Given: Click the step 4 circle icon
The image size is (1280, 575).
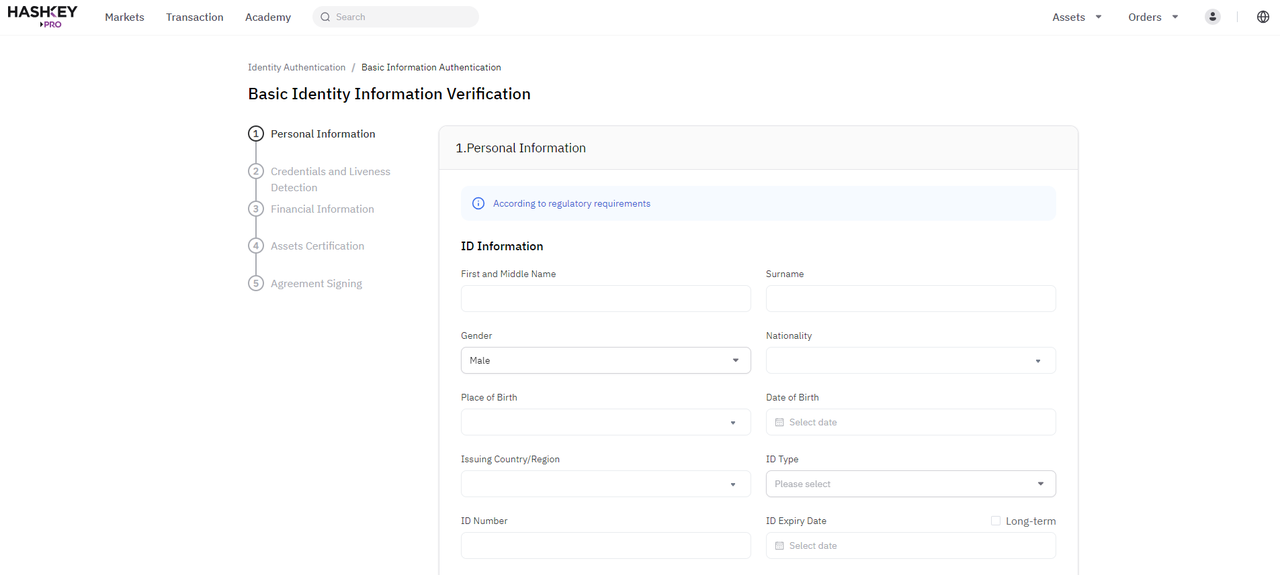Looking at the screenshot, I should pyautogui.click(x=256, y=246).
